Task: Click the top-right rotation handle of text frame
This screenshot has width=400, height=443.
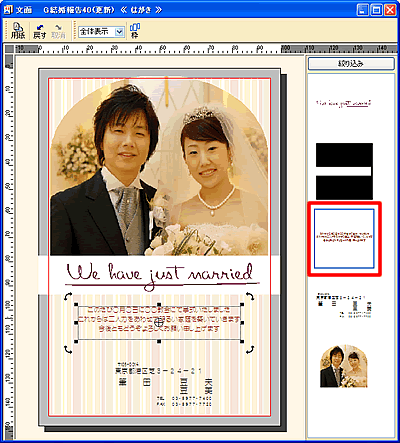Action: coord(250,296)
